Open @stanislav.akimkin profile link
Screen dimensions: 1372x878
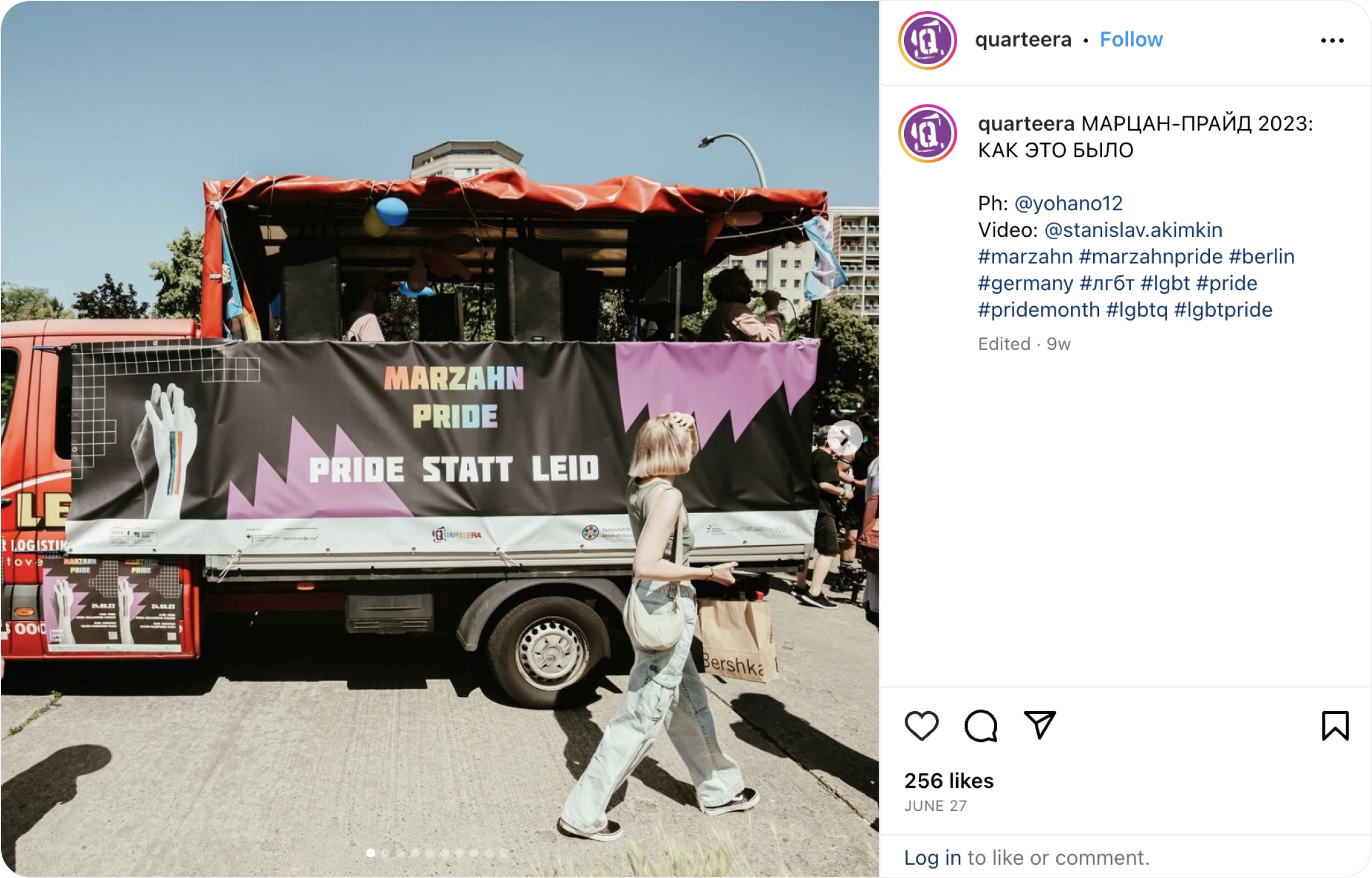point(1133,230)
